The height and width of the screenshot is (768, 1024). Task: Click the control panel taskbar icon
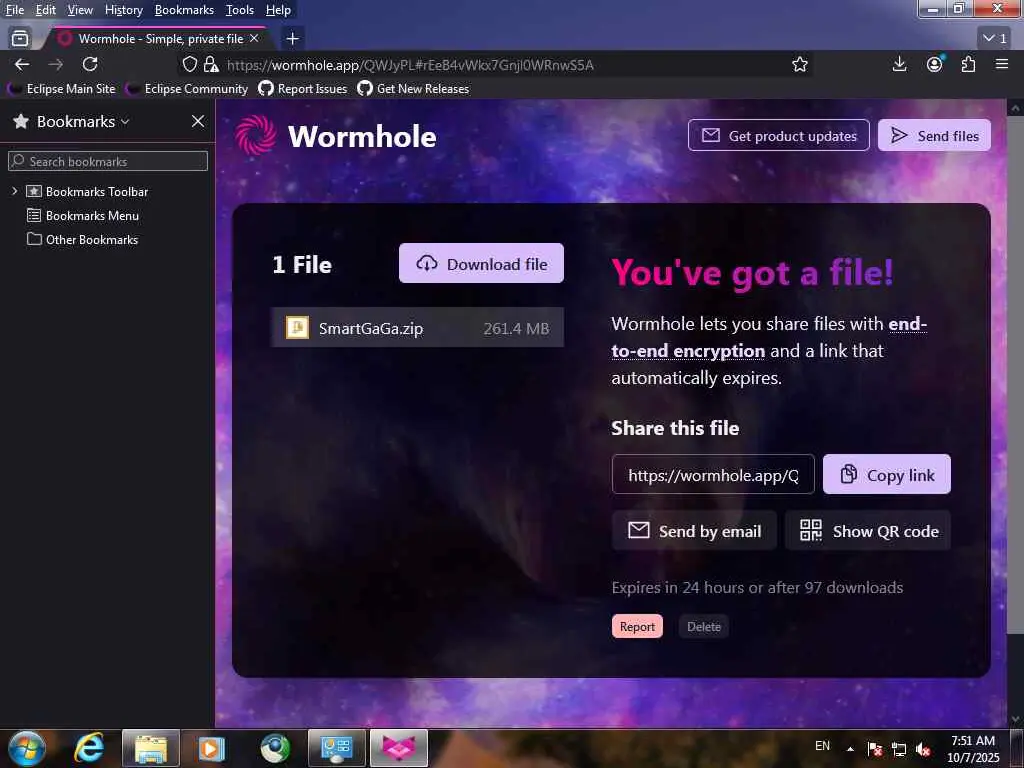[x=336, y=748]
